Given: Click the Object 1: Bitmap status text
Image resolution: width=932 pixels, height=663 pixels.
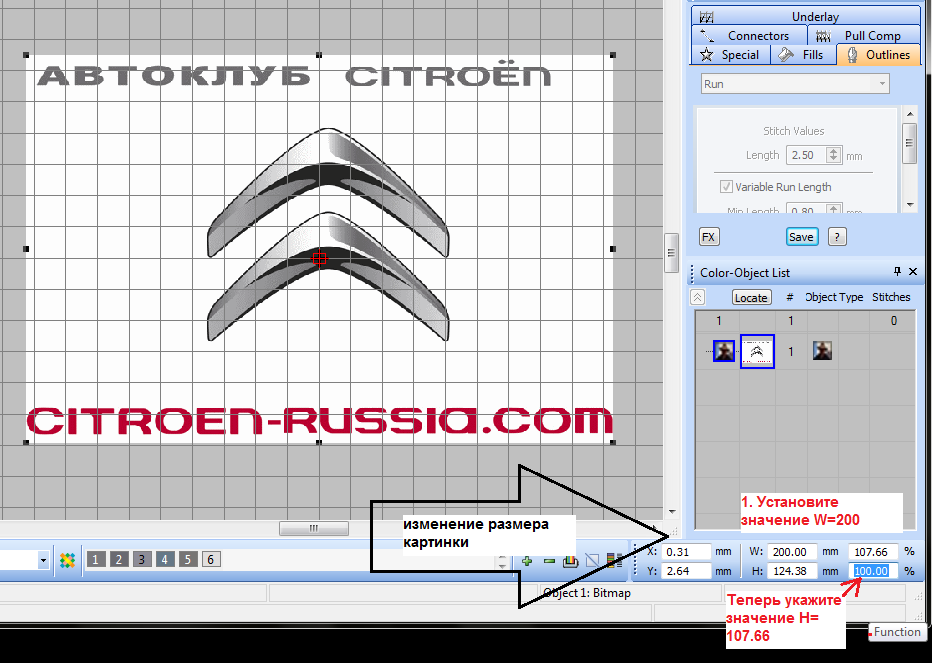Looking at the screenshot, I should [587, 593].
